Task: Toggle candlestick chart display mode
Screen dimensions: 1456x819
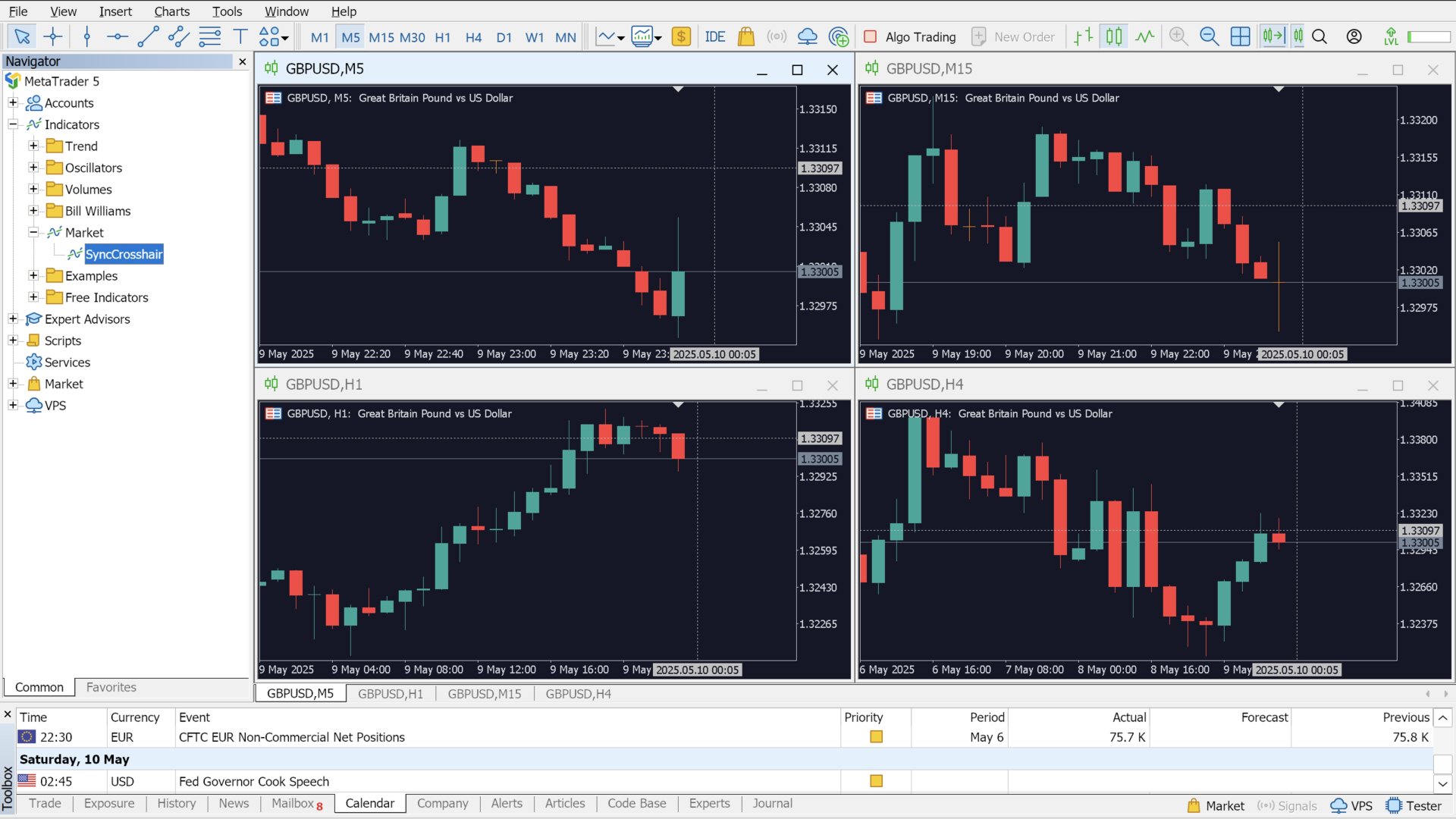Action: point(1114,36)
